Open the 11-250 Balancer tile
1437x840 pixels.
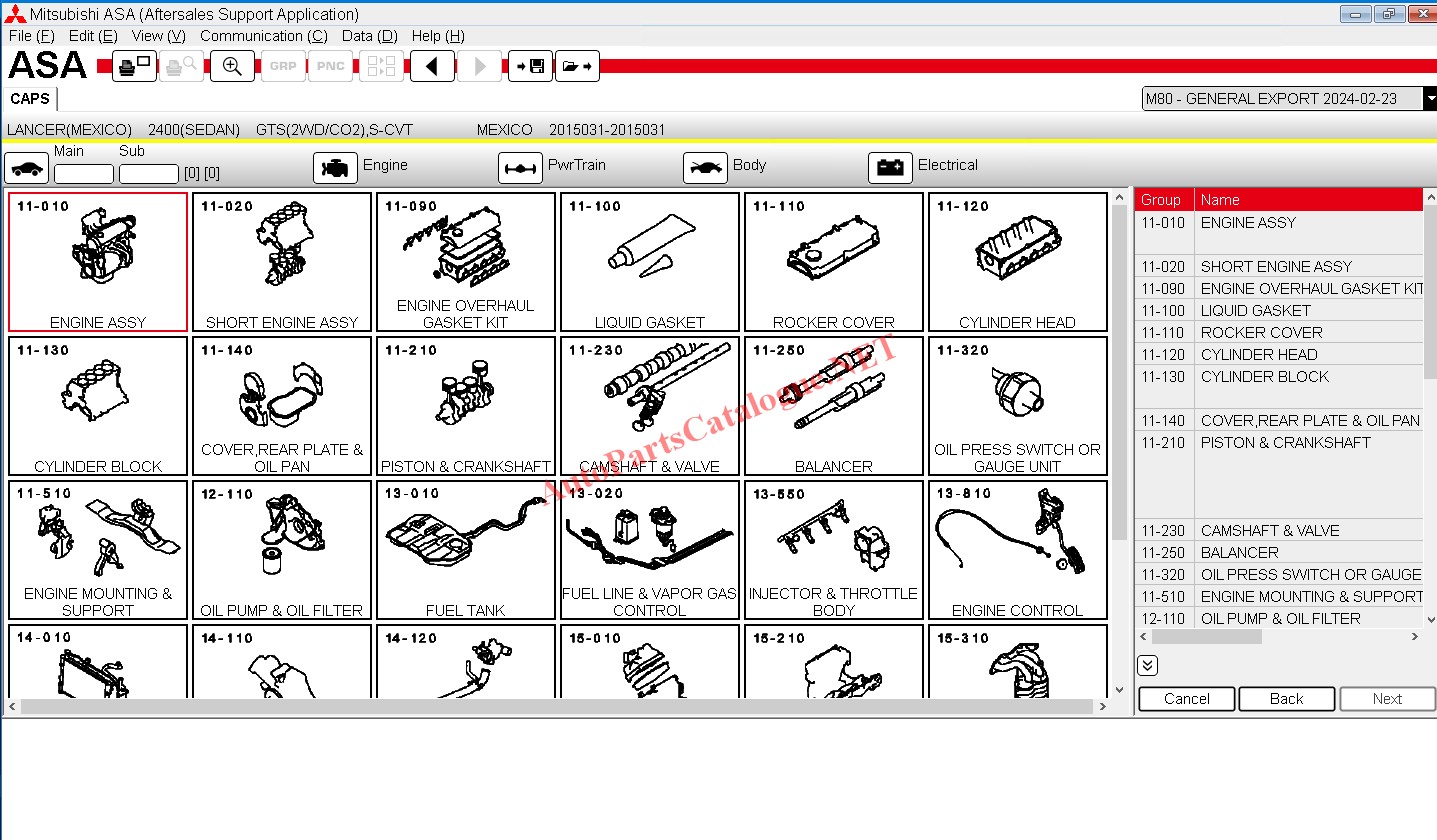tap(834, 406)
